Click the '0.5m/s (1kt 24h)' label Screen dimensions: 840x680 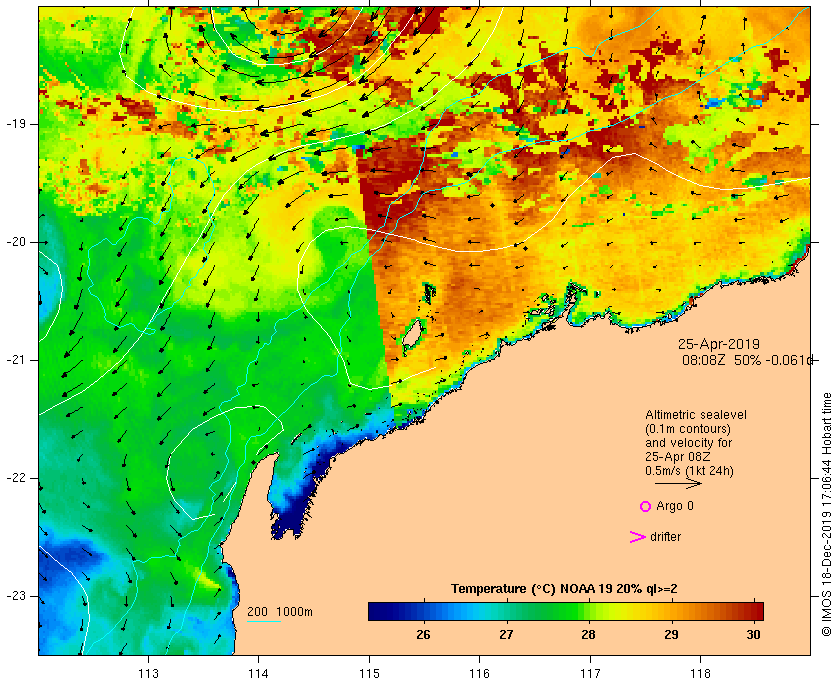[x=689, y=471]
